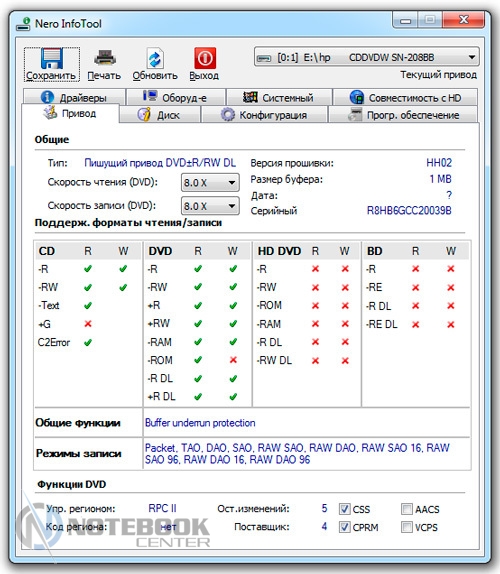Click the Печать button label
The width and height of the screenshot is (500, 574).
(x=104, y=75)
